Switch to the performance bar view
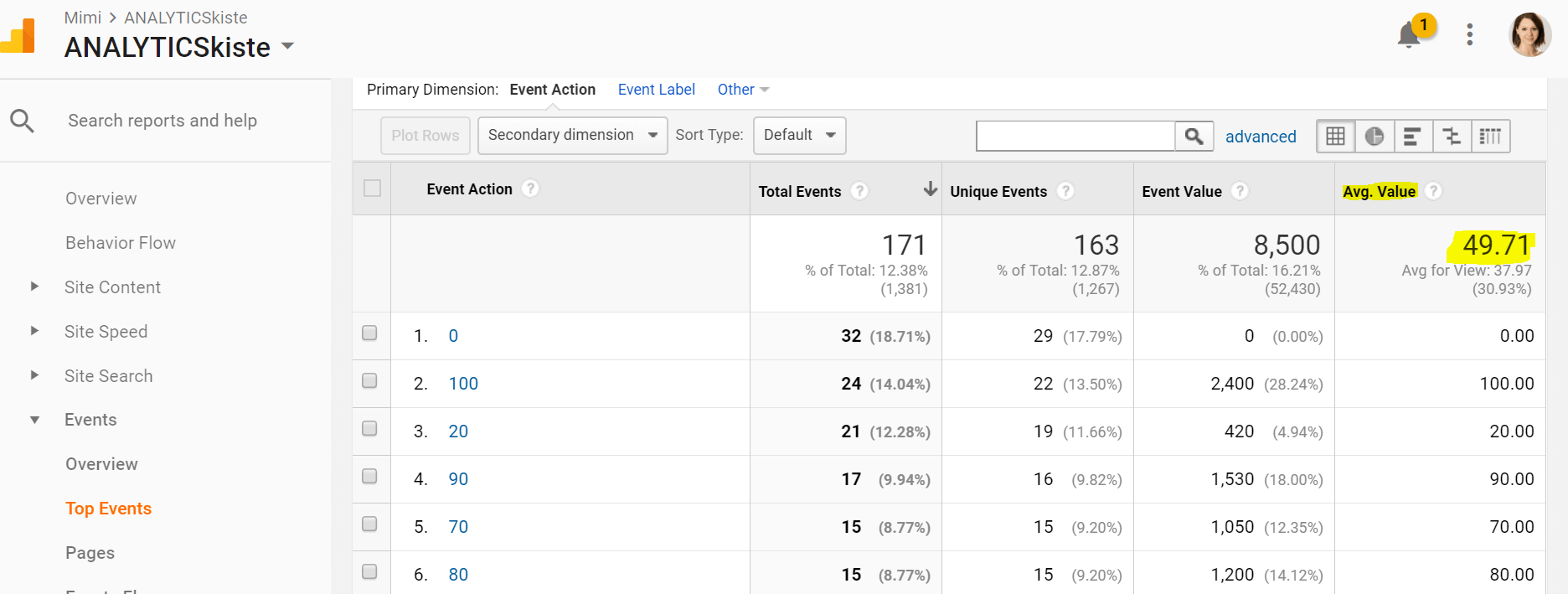 pyautogui.click(x=1413, y=136)
